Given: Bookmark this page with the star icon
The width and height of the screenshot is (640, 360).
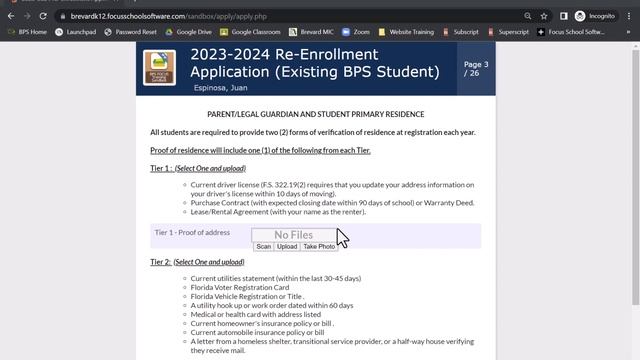Looking at the screenshot, I should (544, 16).
